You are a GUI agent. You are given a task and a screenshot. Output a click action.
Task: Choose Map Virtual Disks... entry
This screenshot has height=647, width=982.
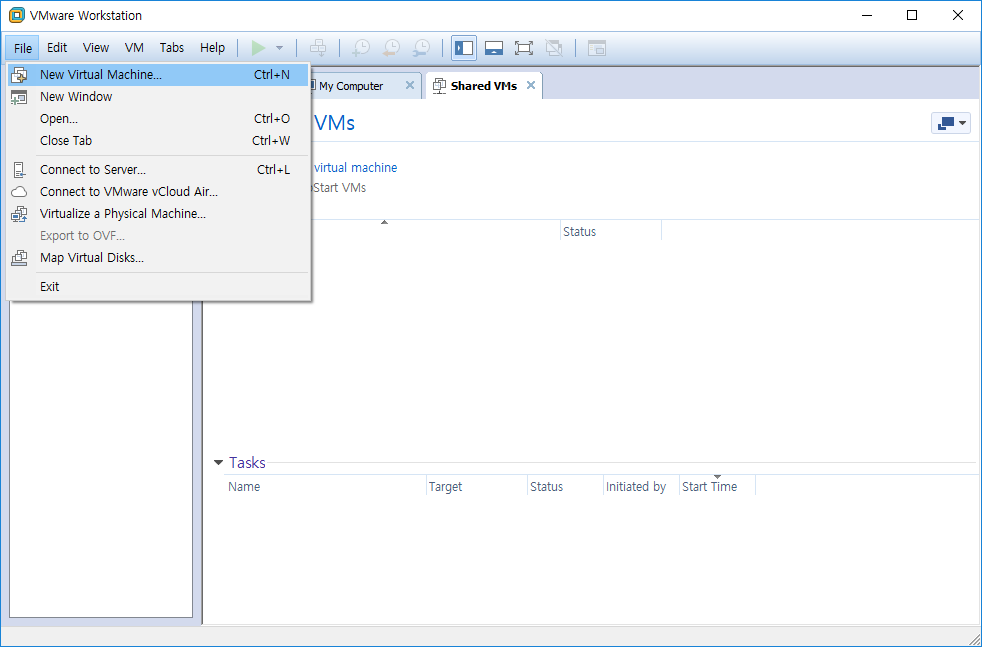(x=158, y=257)
